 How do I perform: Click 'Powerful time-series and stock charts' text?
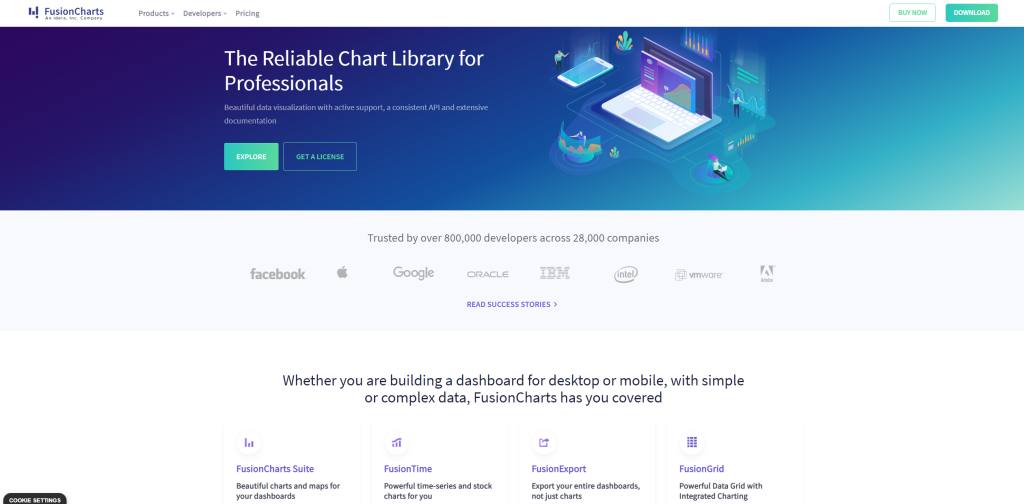(438, 491)
